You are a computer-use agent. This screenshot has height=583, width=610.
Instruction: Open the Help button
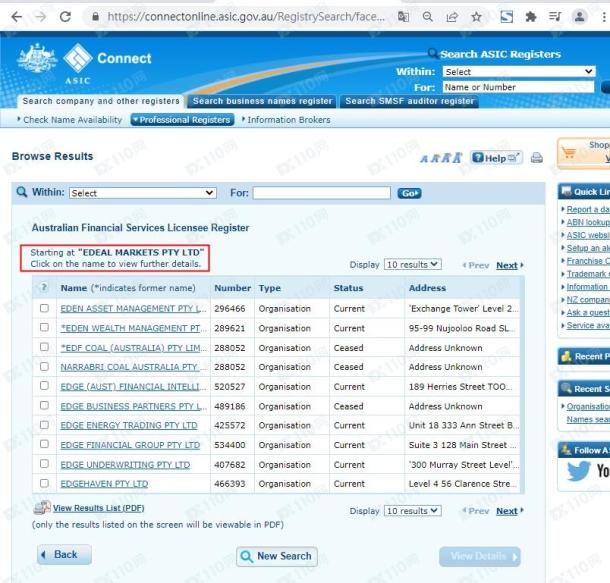click(x=496, y=158)
